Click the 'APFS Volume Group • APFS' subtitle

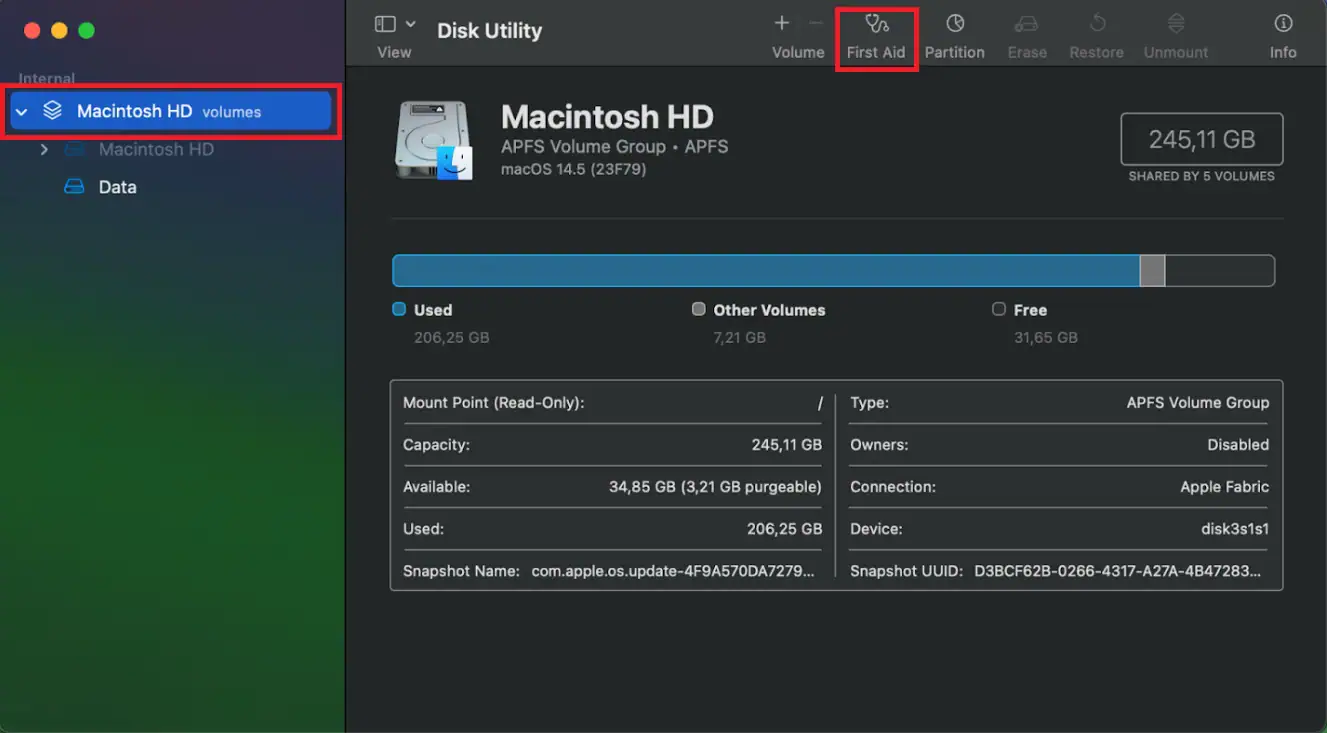tap(614, 147)
